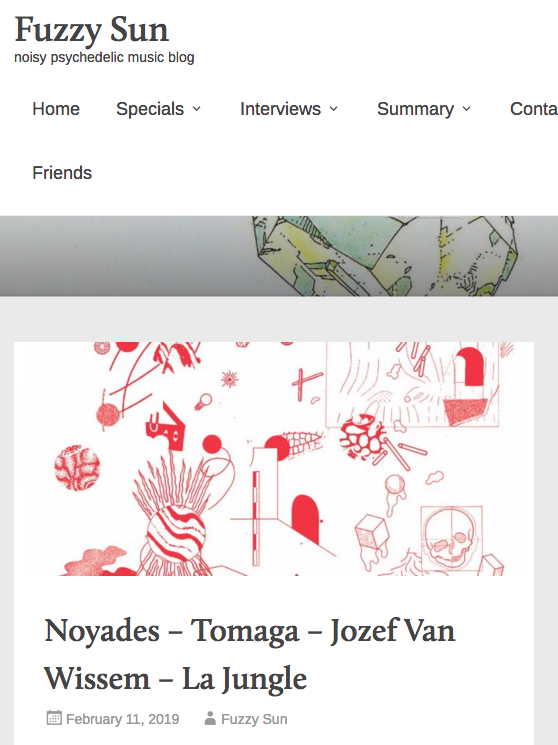Click the February 11, 2019 date link

tap(123, 719)
